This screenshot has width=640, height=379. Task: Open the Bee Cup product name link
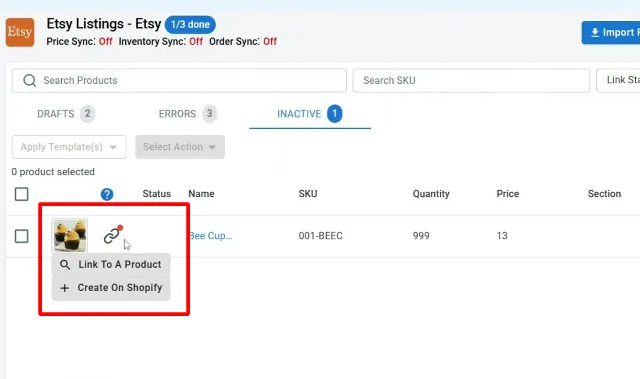tap(211, 236)
